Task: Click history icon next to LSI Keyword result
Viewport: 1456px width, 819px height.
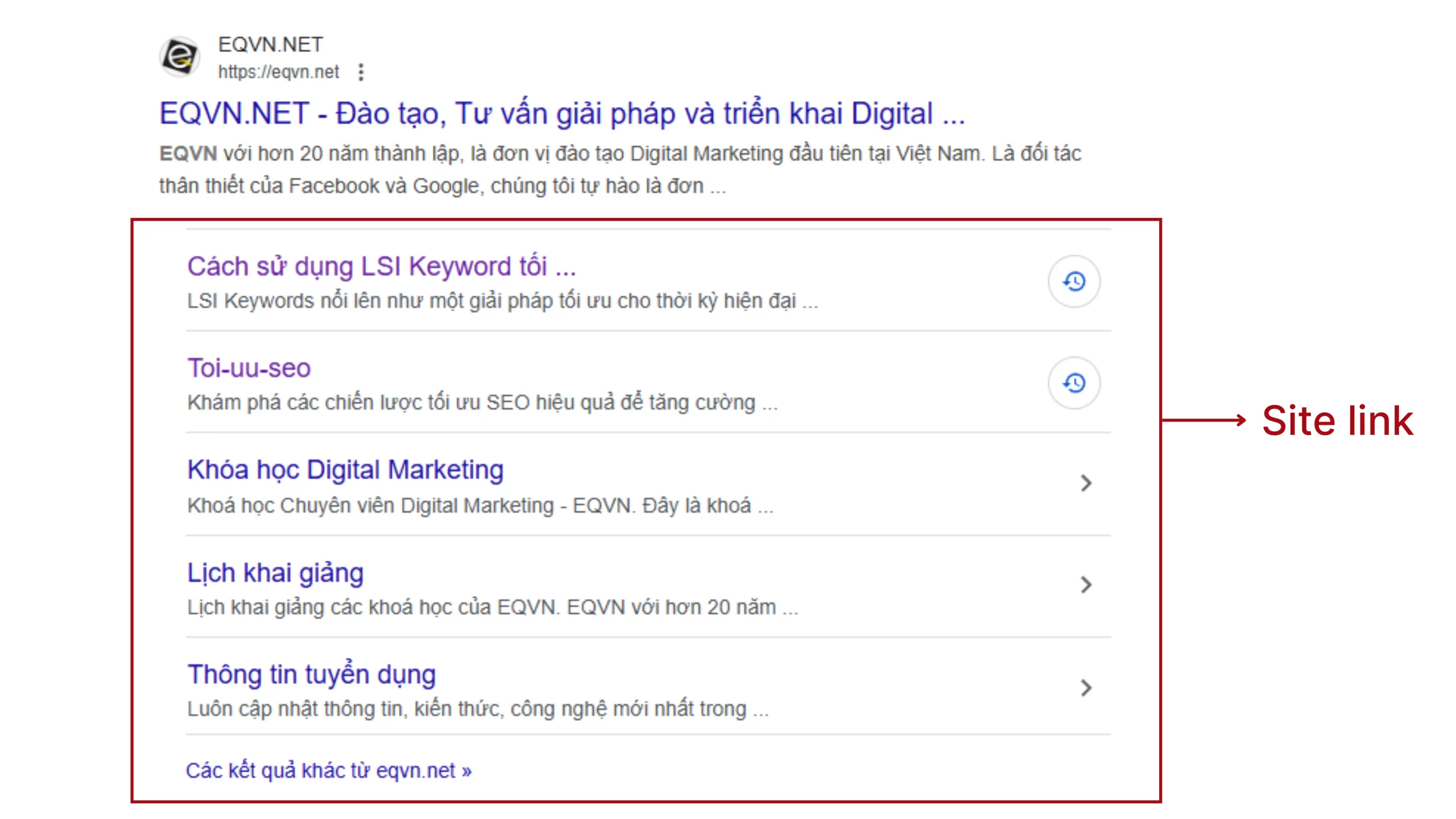Action: (1074, 282)
